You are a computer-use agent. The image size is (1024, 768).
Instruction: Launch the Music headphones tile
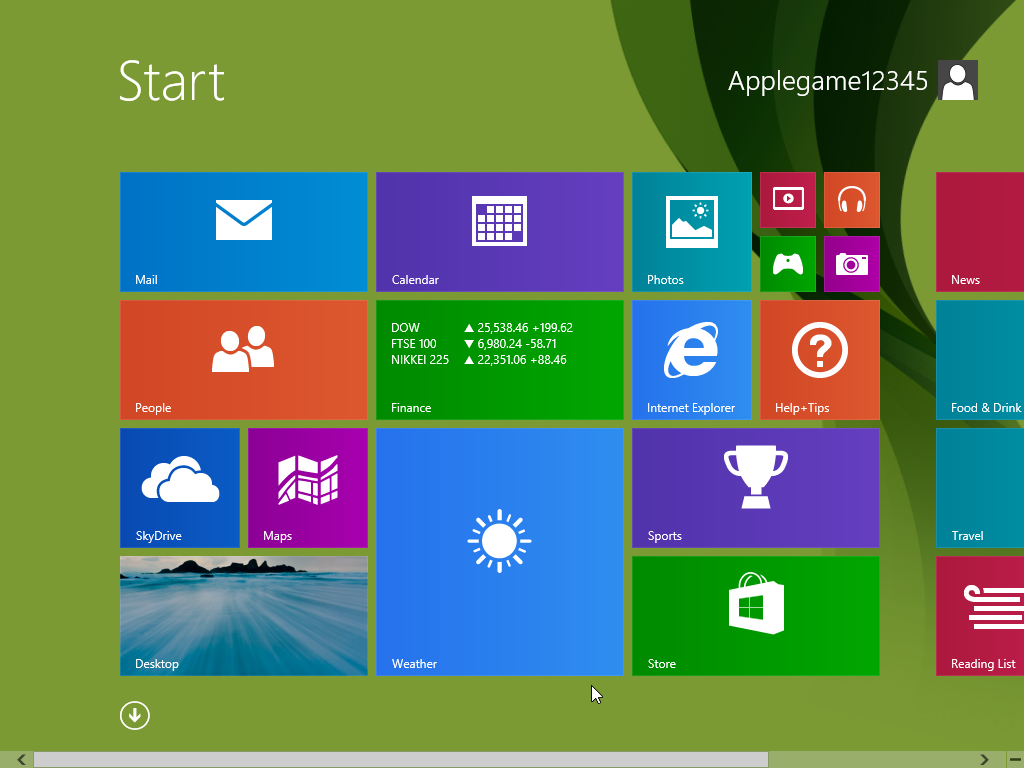(852, 200)
